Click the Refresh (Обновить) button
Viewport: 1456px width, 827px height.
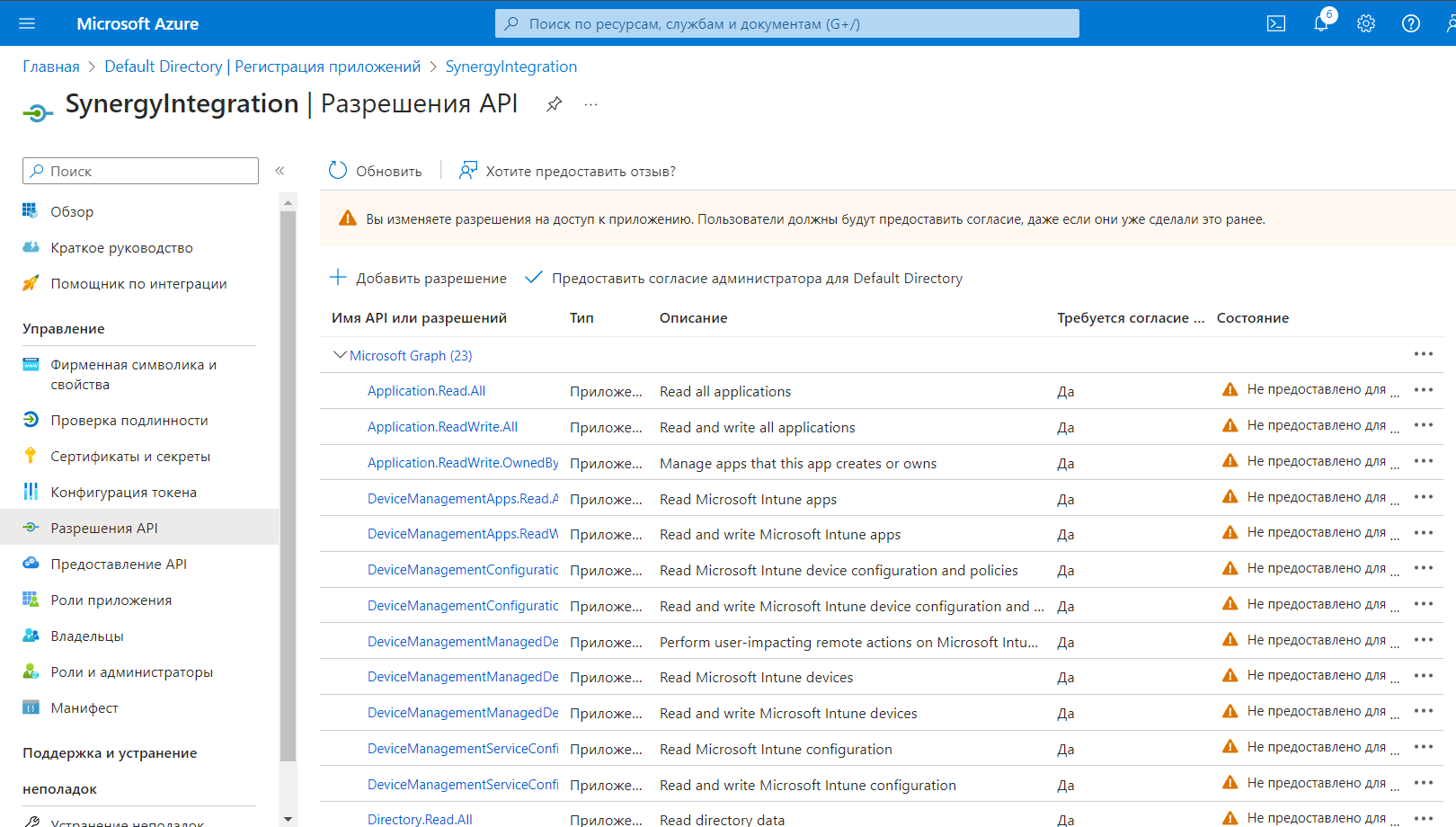click(x=375, y=171)
